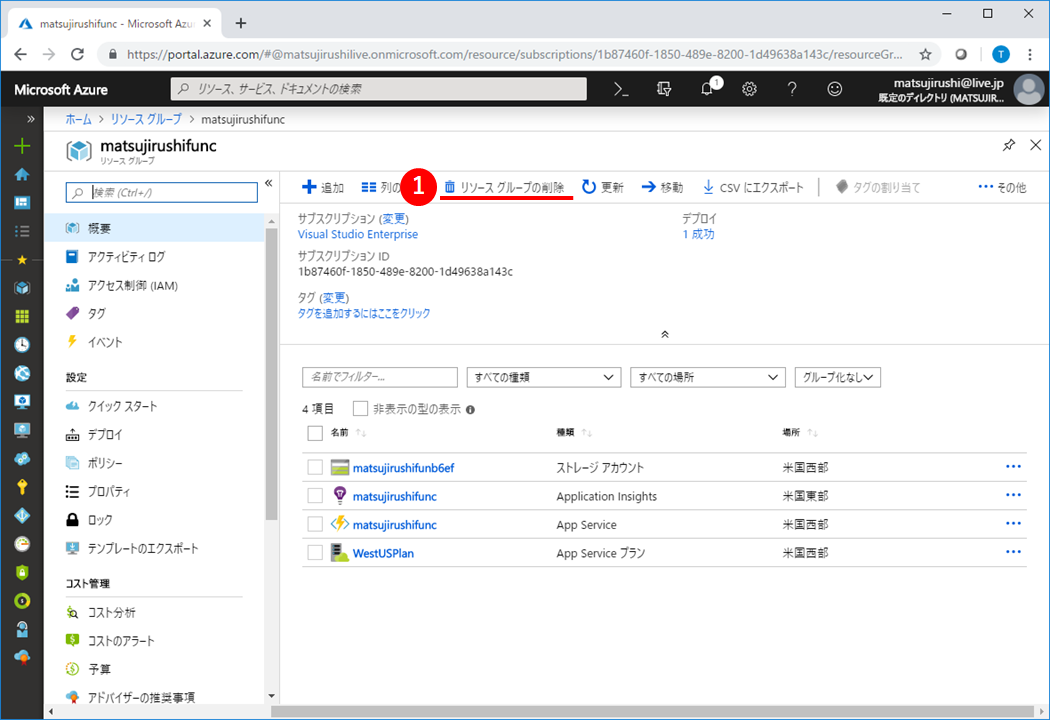Click the resource menu search box

161,193
